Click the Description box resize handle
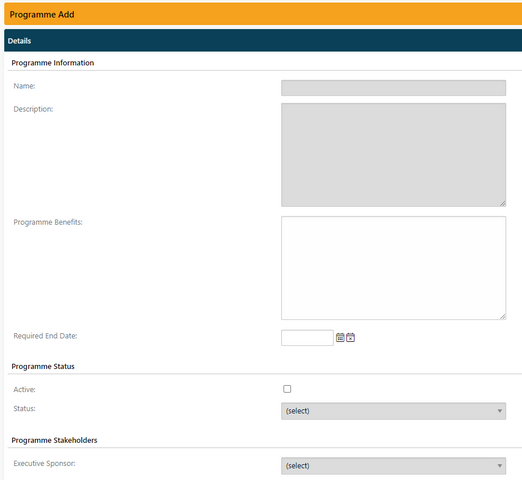Image resolution: width=522 pixels, height=480 pixels. click(503, 203)
